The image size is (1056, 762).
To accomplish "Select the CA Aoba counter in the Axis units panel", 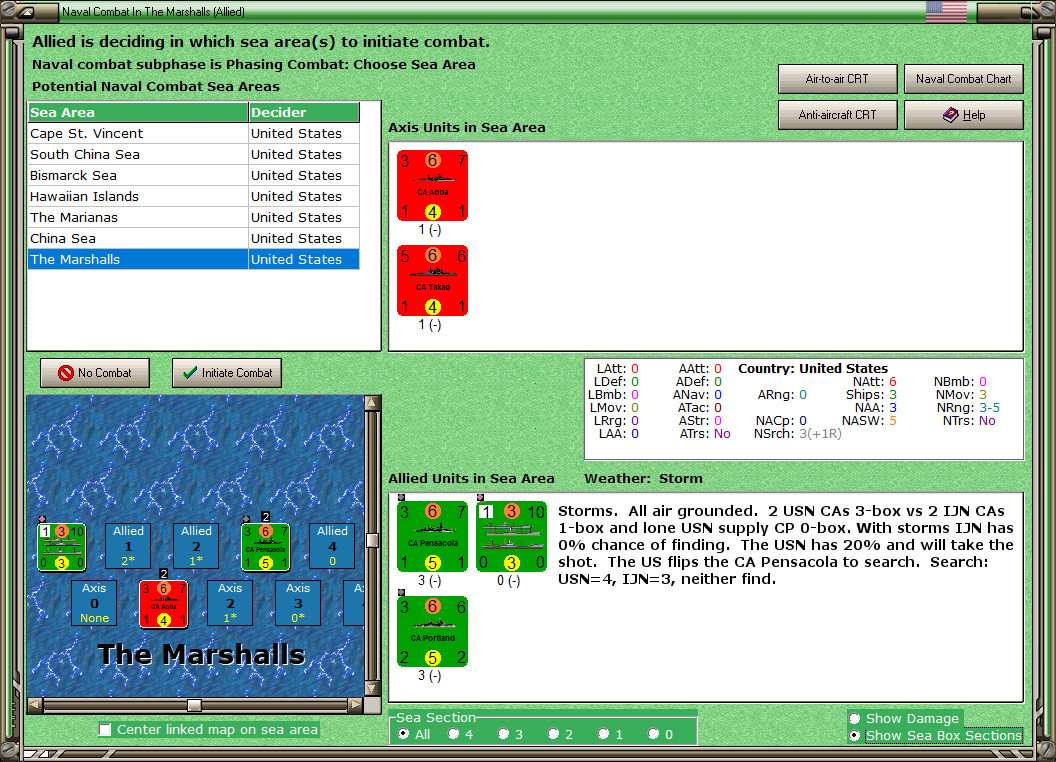I will coord(432,185).
